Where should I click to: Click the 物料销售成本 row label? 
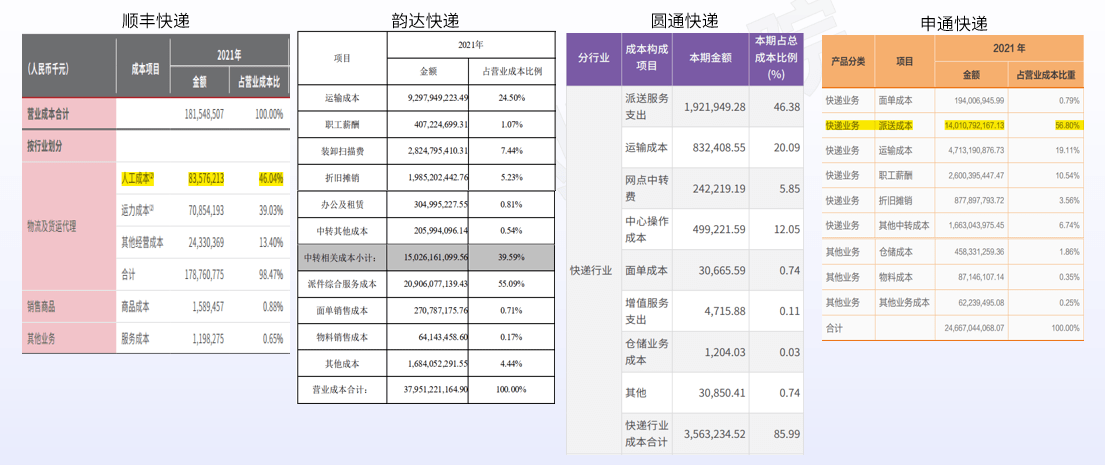pos(342,337)
